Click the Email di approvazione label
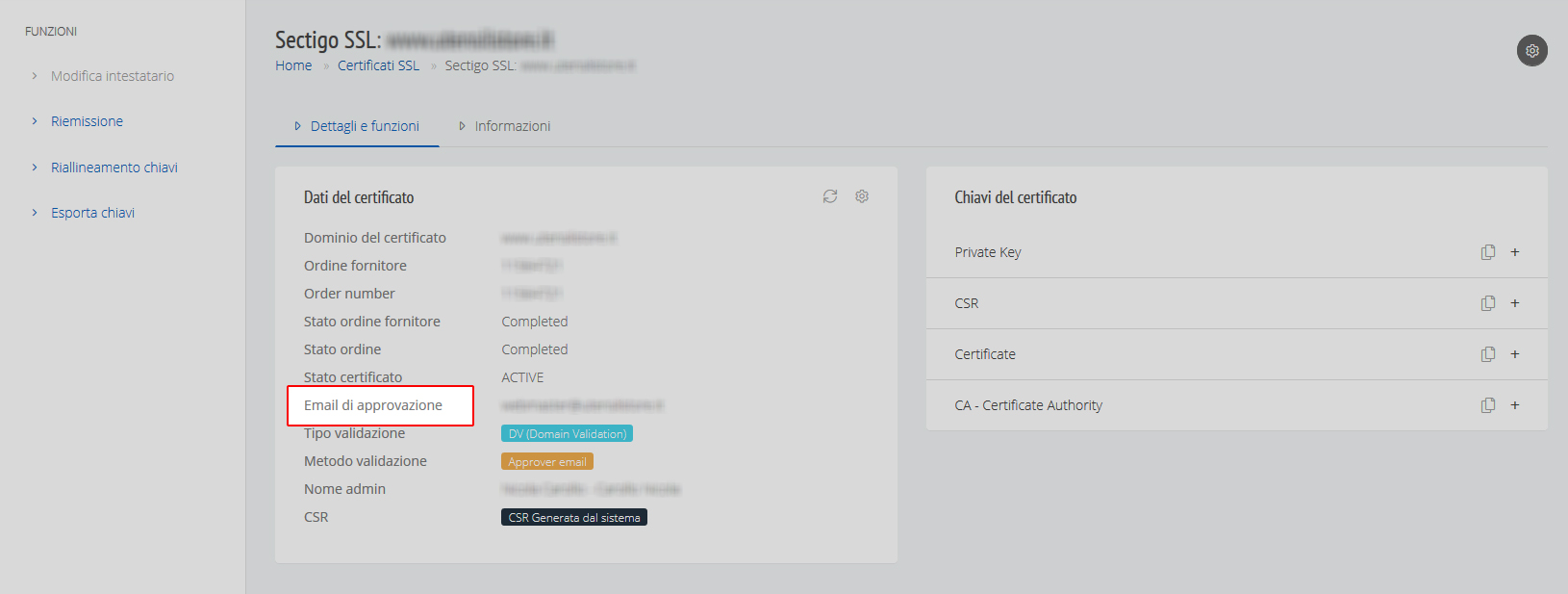This screenshot has width=1568, height=594. tap(373, 405)
